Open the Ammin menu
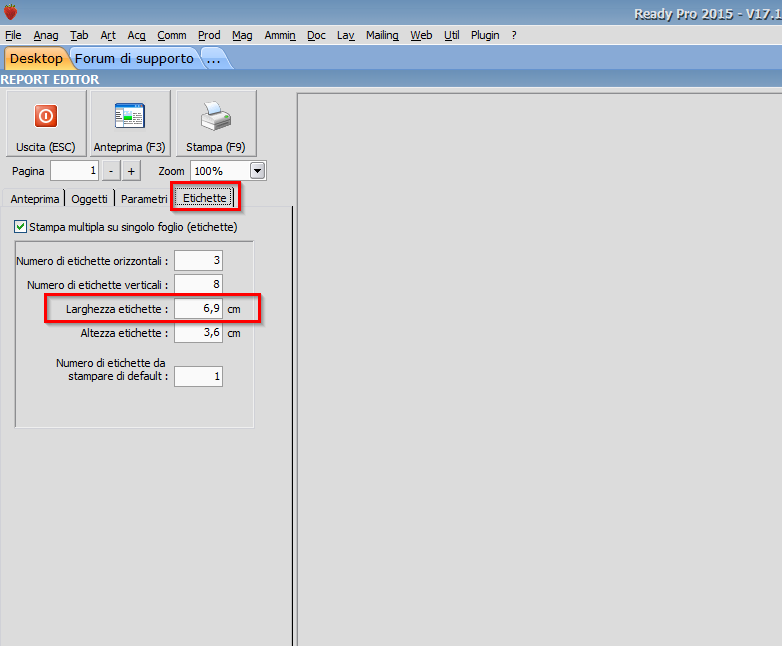The image size is (782, 646). coord(280,35)
